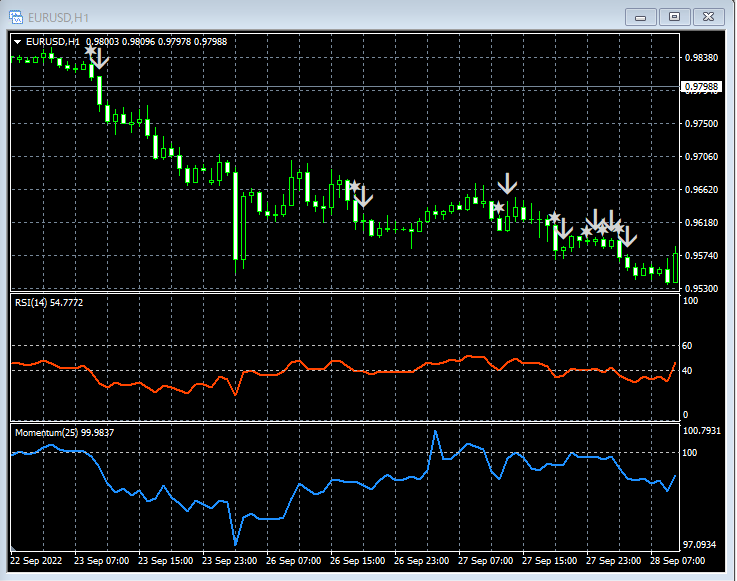Click the EURUSD chart window icon

(x=18, y=16)
